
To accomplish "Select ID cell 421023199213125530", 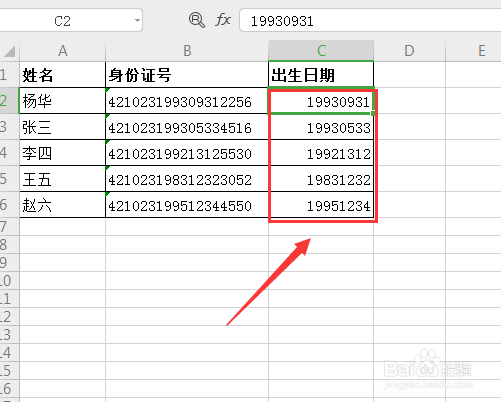I will pyautogui.click(x=187, y=153).
